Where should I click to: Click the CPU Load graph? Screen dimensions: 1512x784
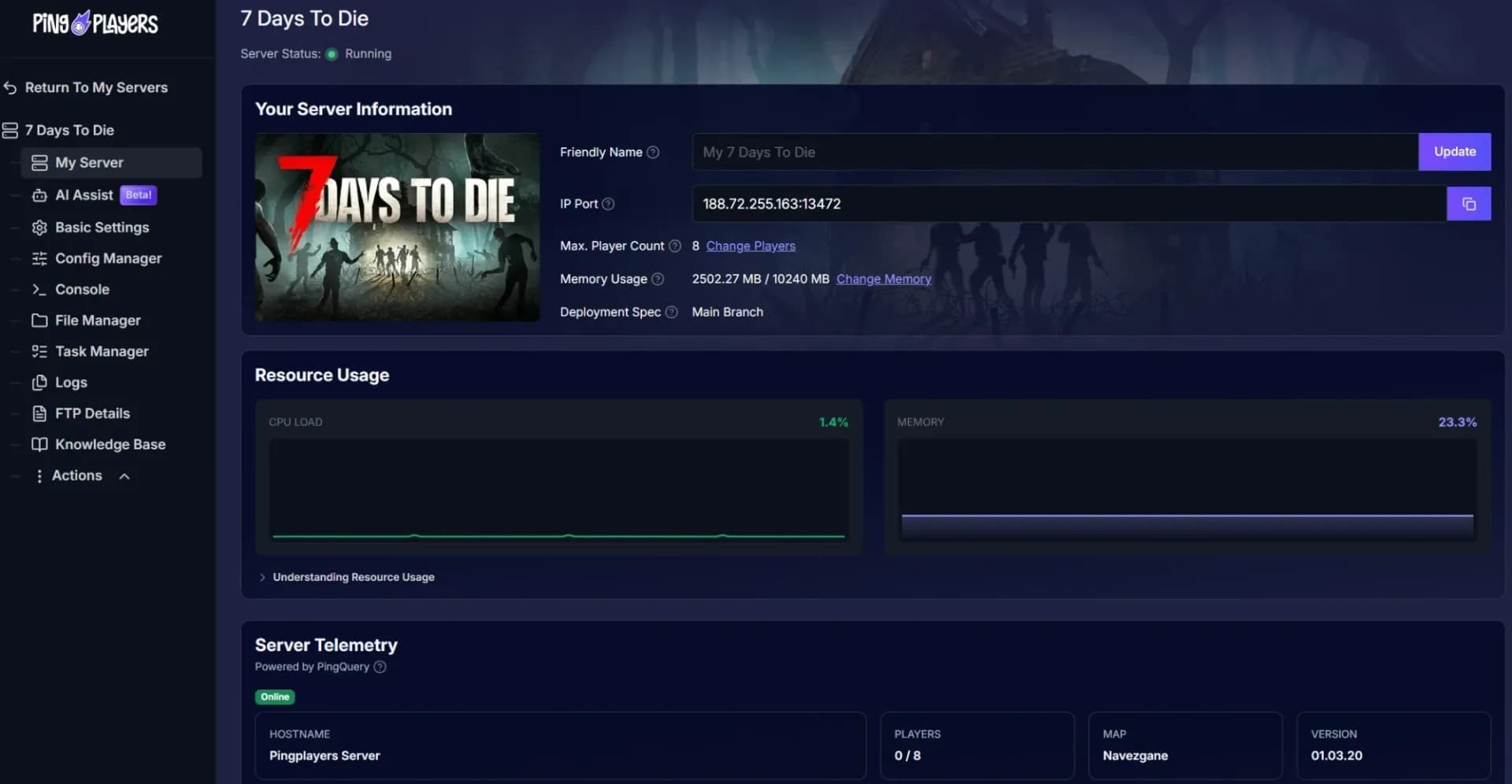(559, 490)
